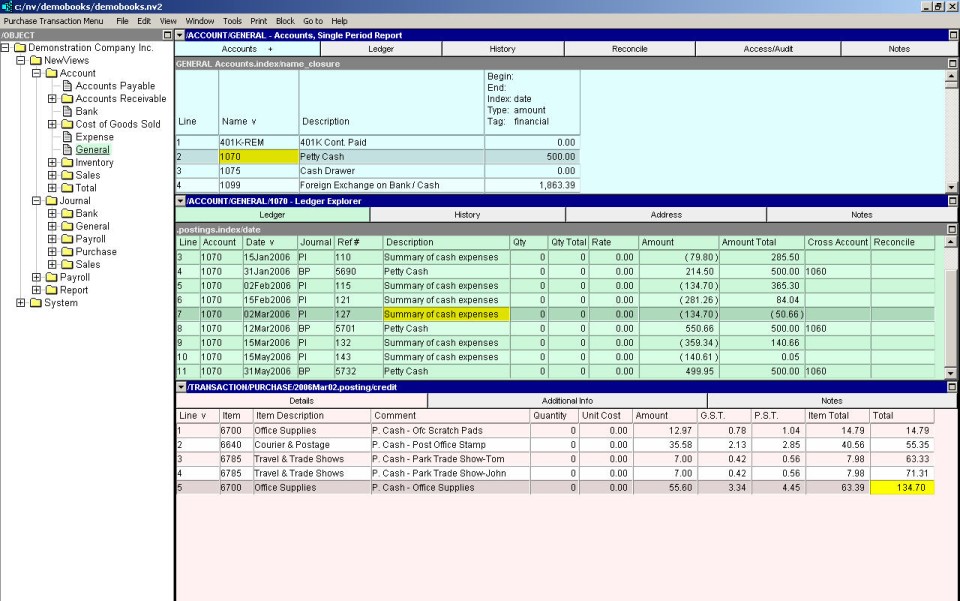
Task: Expand the Report folder node
Action: [x=36, y=290]
